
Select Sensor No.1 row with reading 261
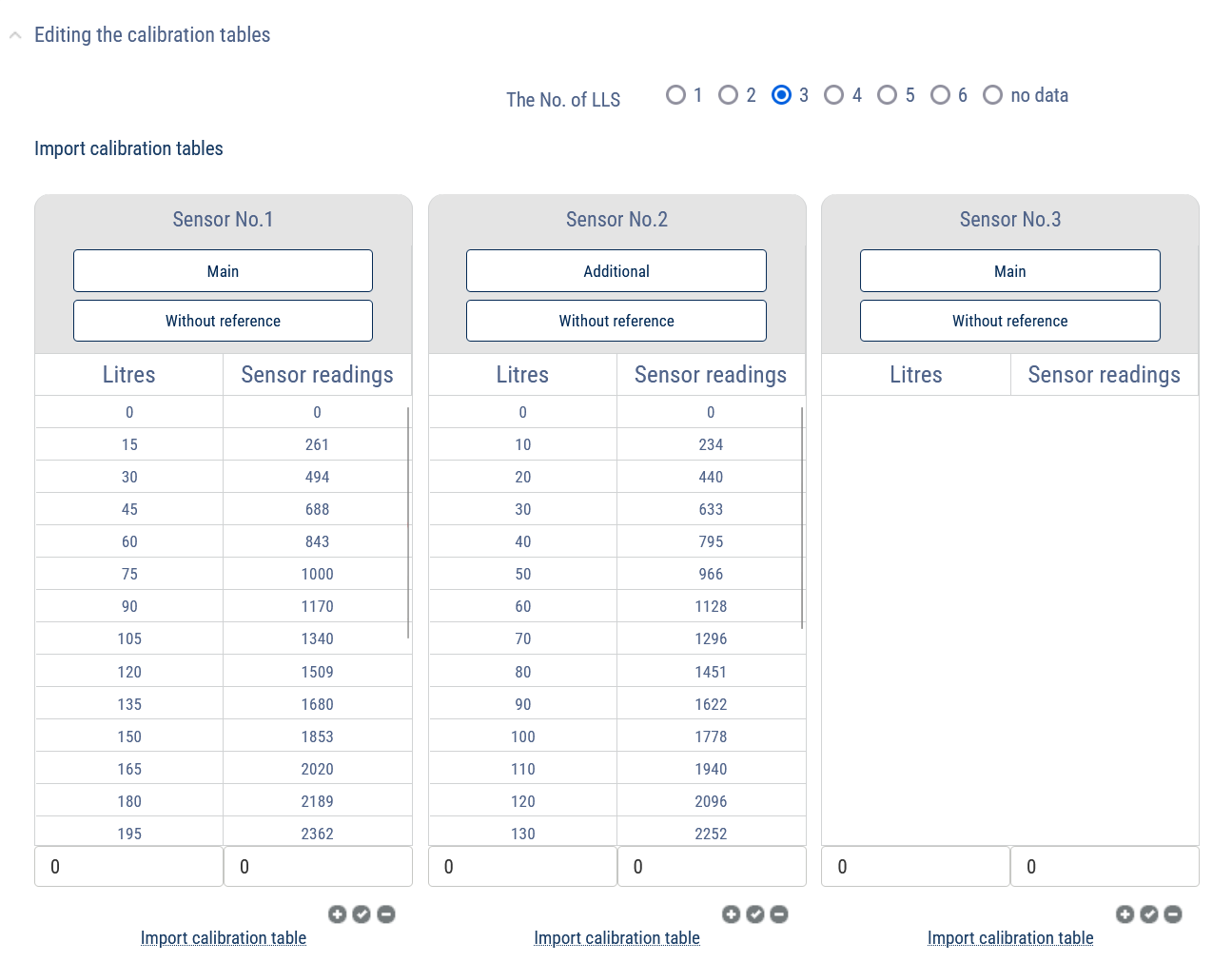tap(224, 444)
